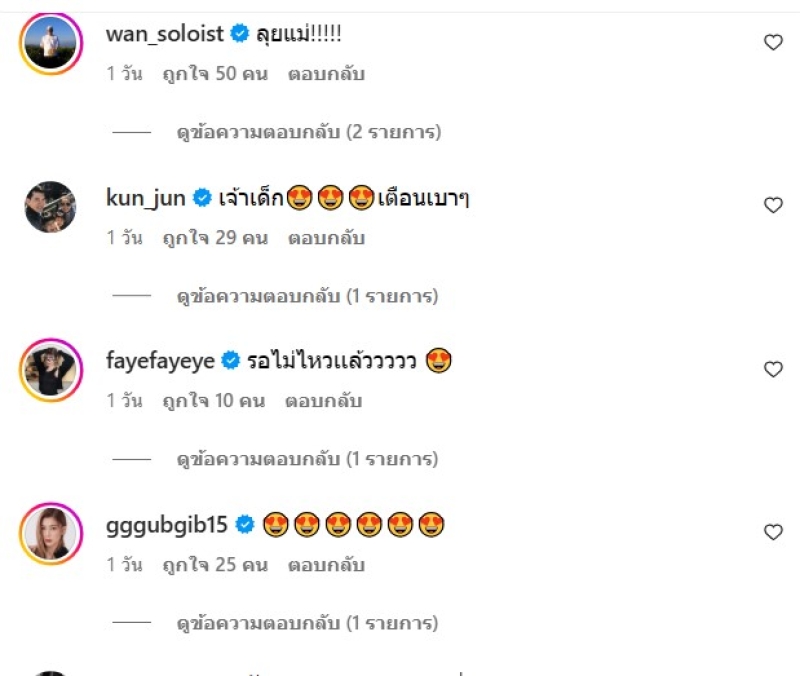Tap the heart beside kun_jun's comment

click(773, 205)
